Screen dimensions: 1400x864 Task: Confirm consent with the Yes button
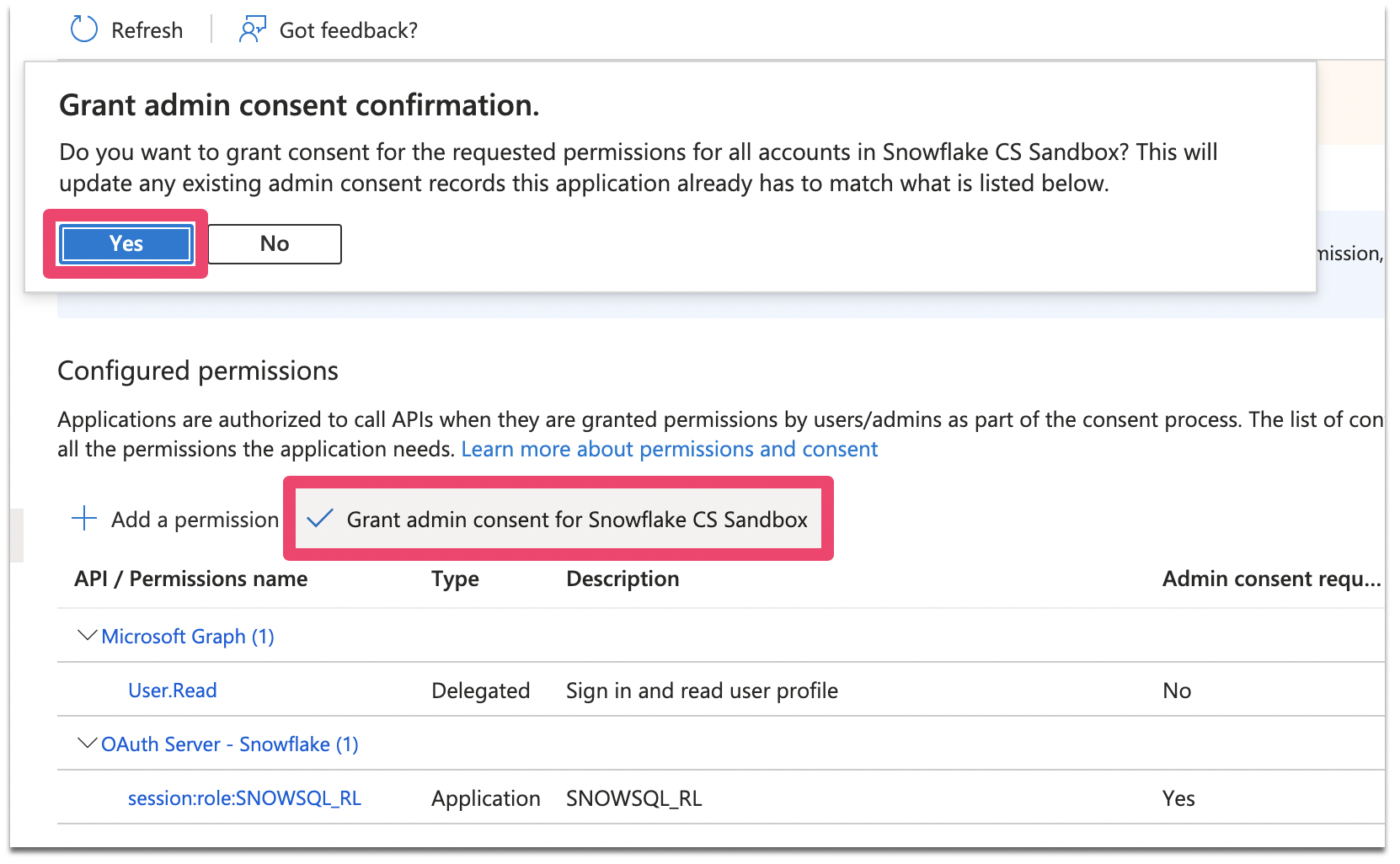pyautogui.click(x=126, y=244)
